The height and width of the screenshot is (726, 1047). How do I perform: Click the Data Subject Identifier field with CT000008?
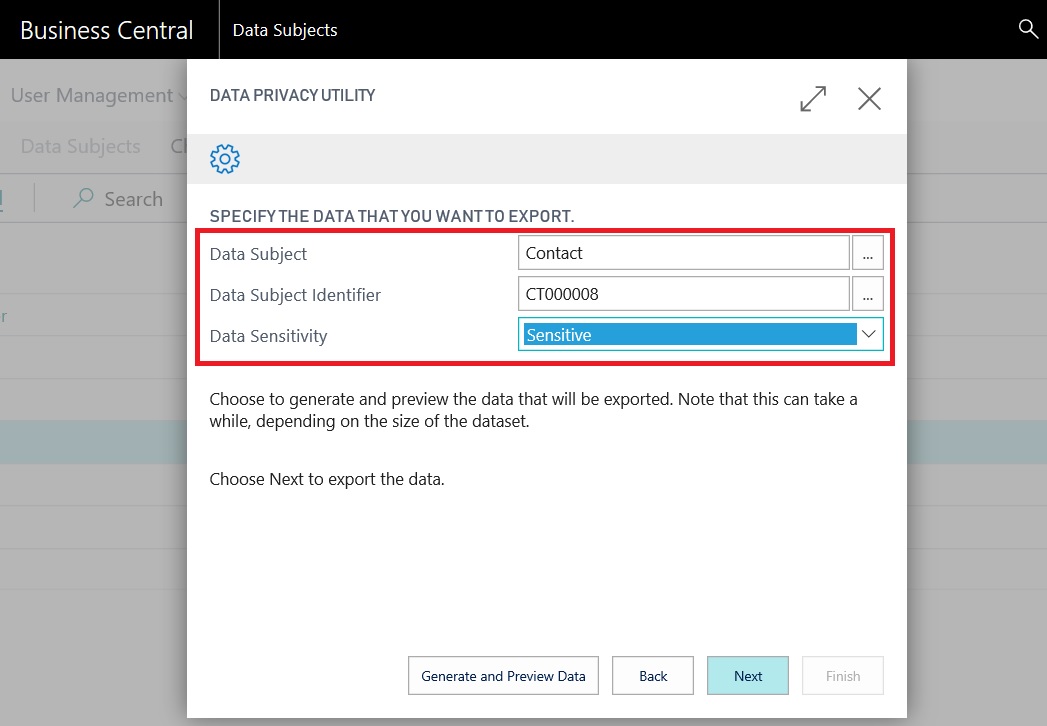(x=684, y=295)
